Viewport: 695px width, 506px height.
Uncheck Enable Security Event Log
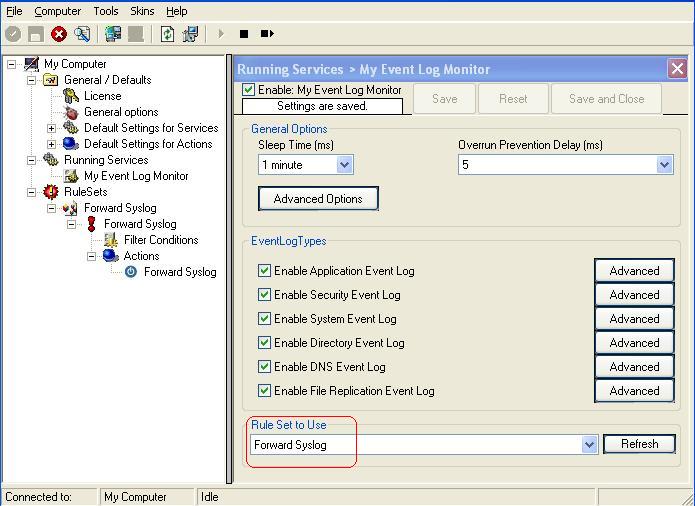[264, 295]
